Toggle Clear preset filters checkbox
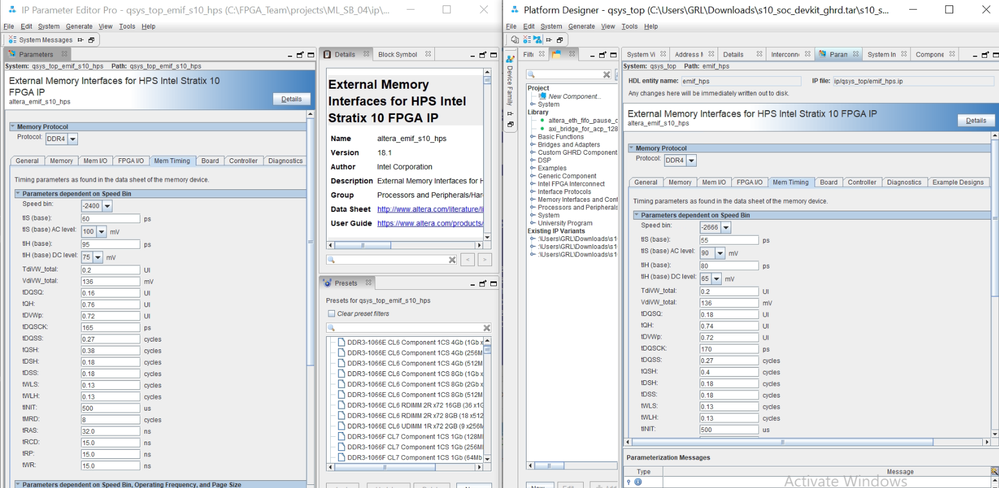Viewport: 999px width, 488px height. click(331, 314)
